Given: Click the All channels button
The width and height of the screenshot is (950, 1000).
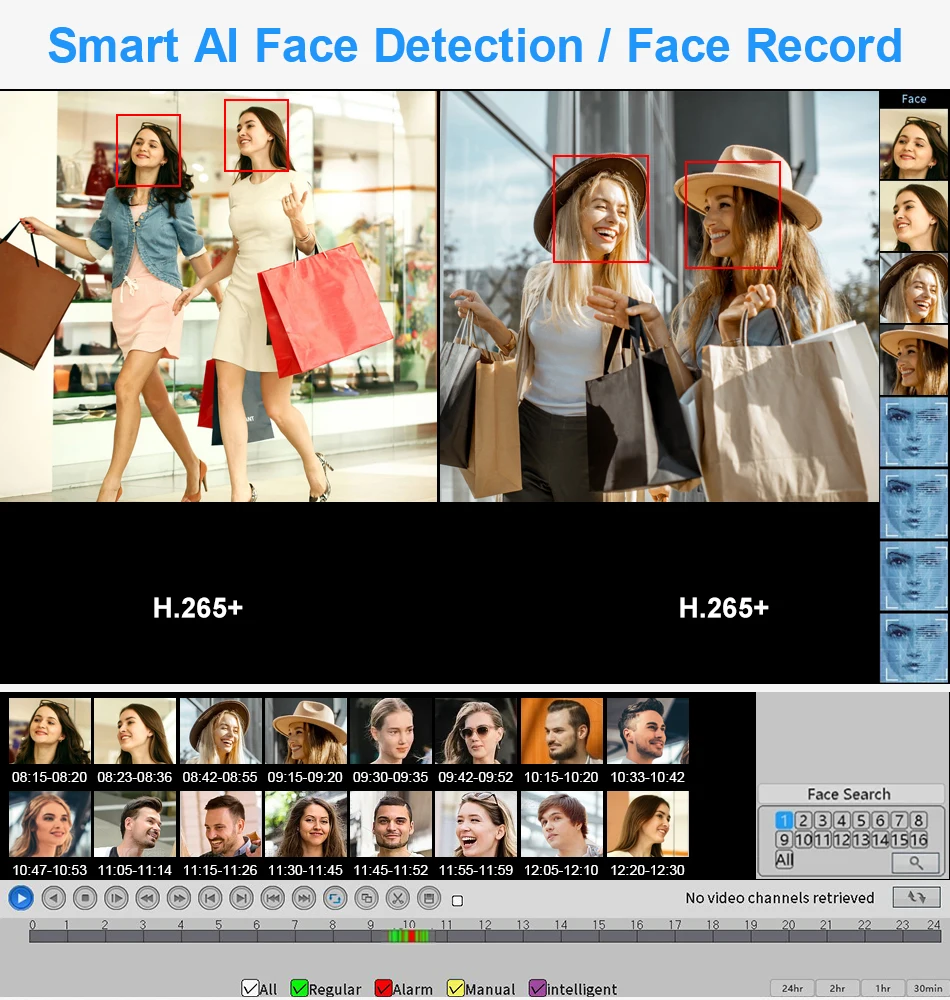Looking at the screenshot, I should pos(784,861).
